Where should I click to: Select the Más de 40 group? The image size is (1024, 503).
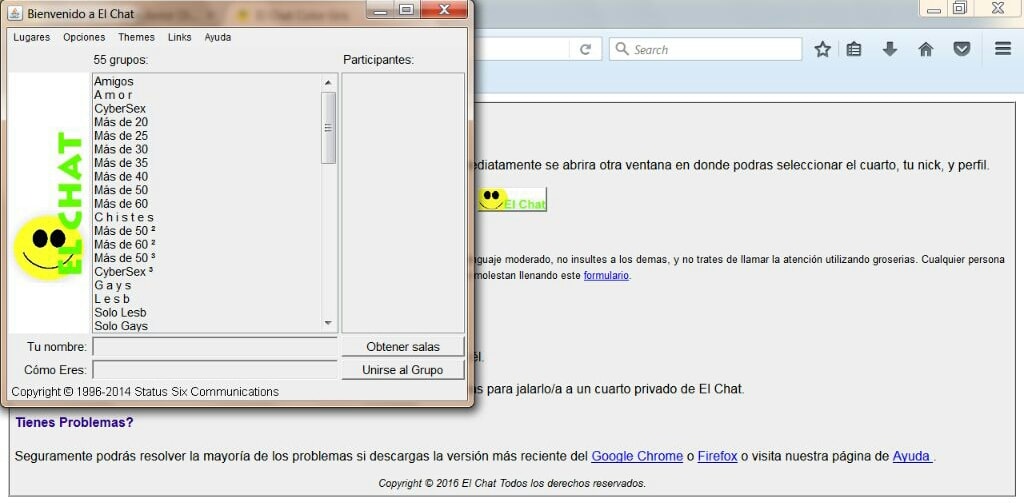click(207, 176)
